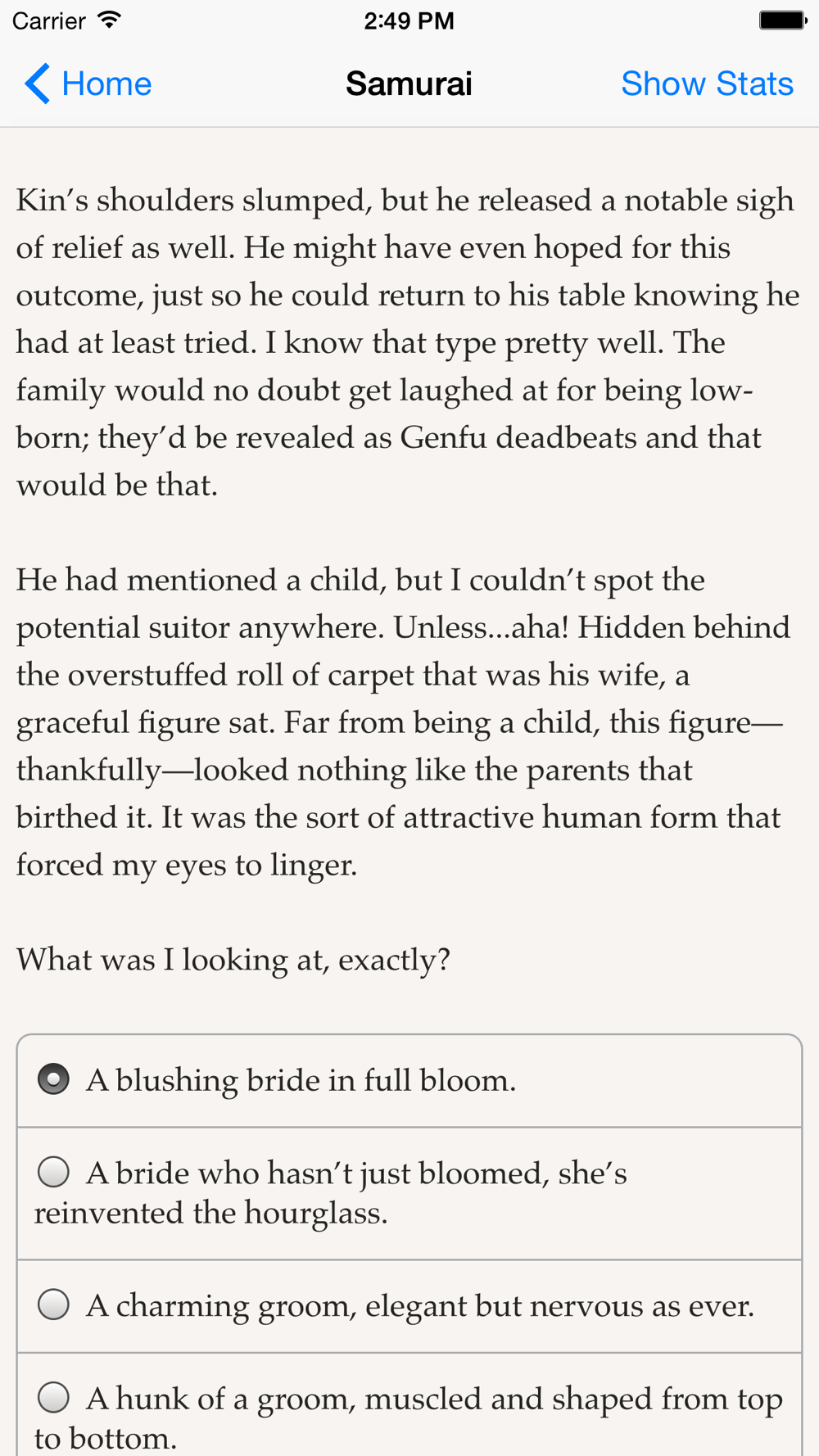
Task: Choose 'reinvented the hourglass' choice text
Action: 330,1193
